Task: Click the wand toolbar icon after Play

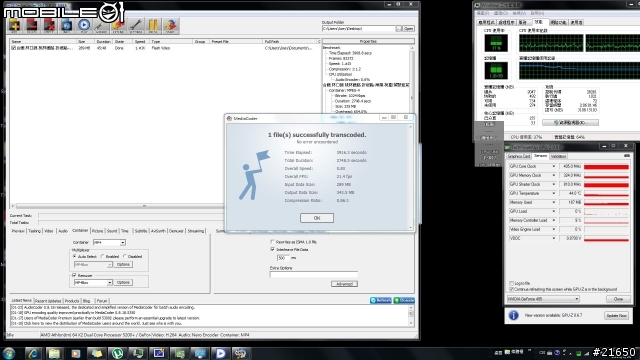Action: pos(101,25)
